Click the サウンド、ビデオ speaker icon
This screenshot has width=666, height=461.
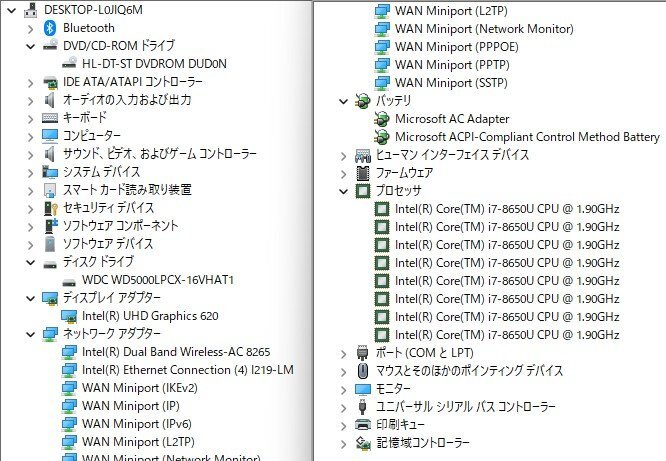50,154
